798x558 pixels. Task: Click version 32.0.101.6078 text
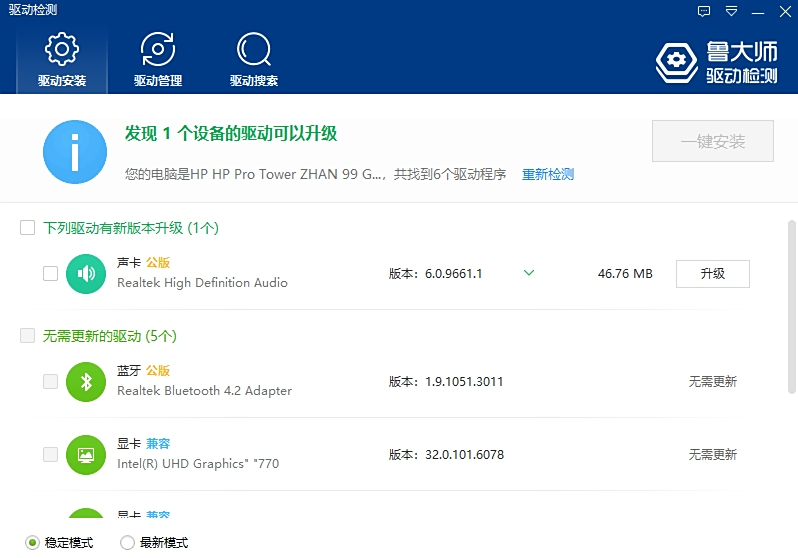[x=465, y=454]
